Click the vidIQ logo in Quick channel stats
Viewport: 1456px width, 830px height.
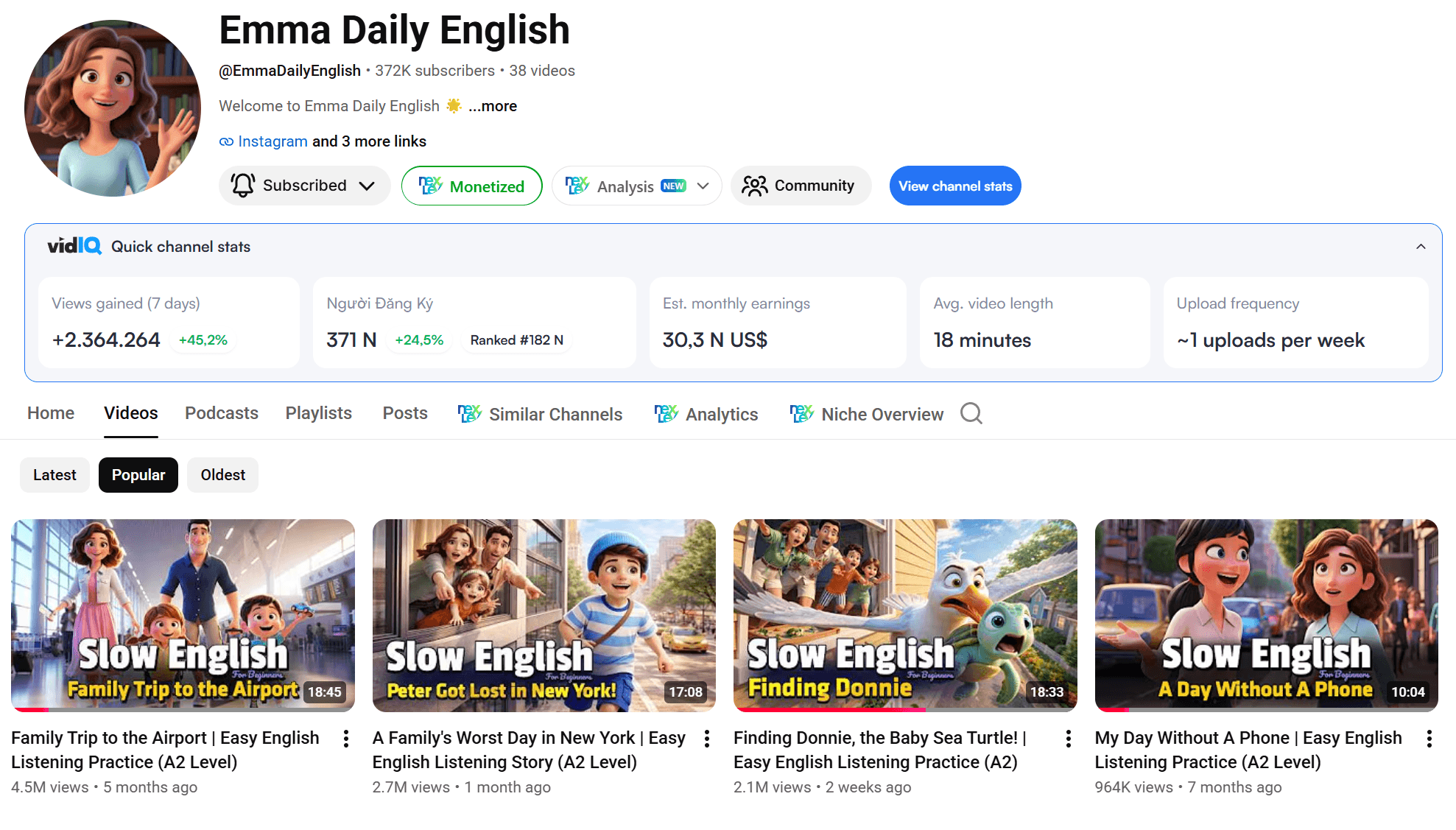[74, 246]
